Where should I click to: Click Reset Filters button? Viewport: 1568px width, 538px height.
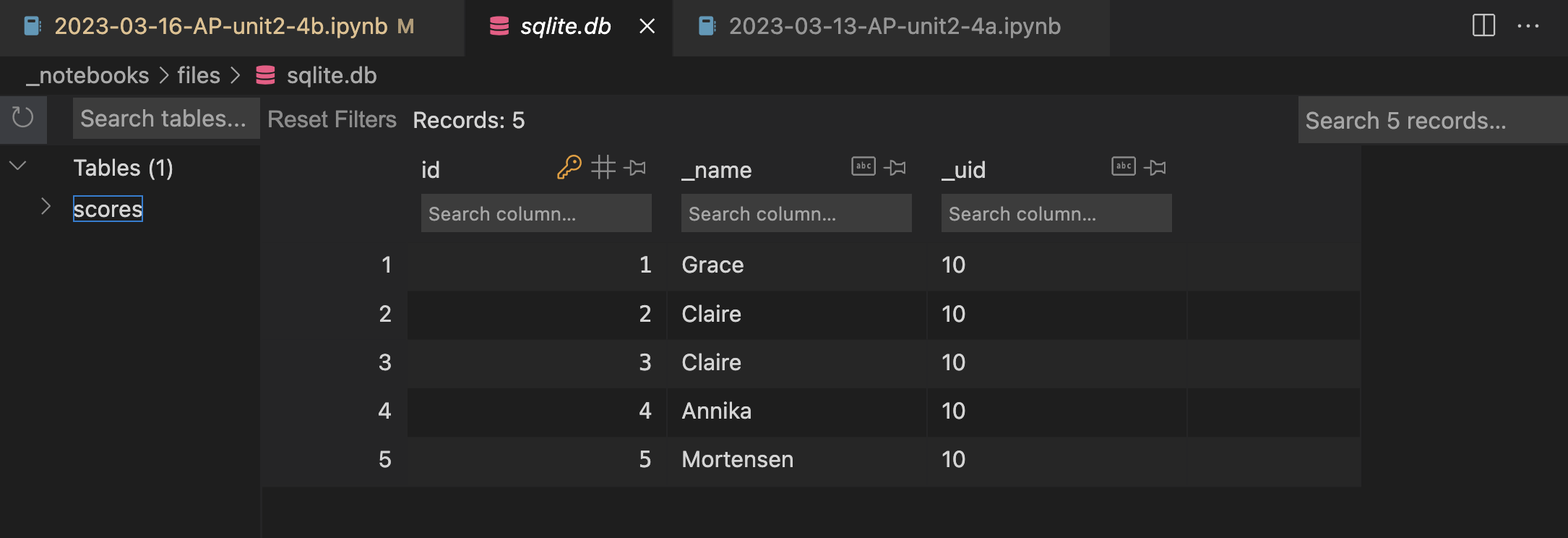click(x=332, y=119)
